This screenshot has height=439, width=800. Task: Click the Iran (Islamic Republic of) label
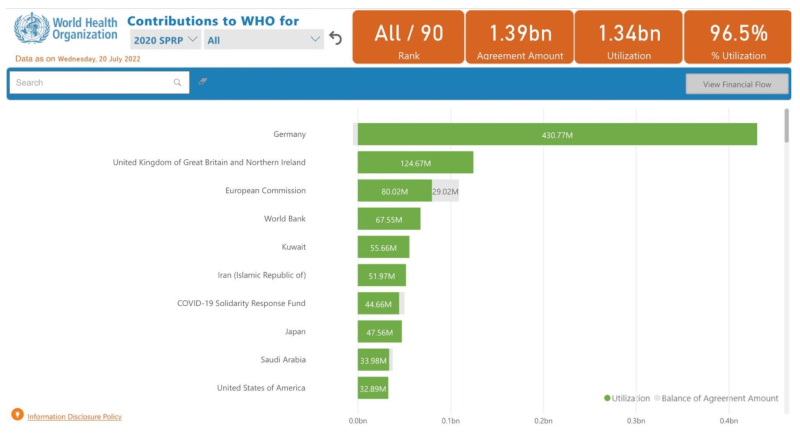point(262,275)
